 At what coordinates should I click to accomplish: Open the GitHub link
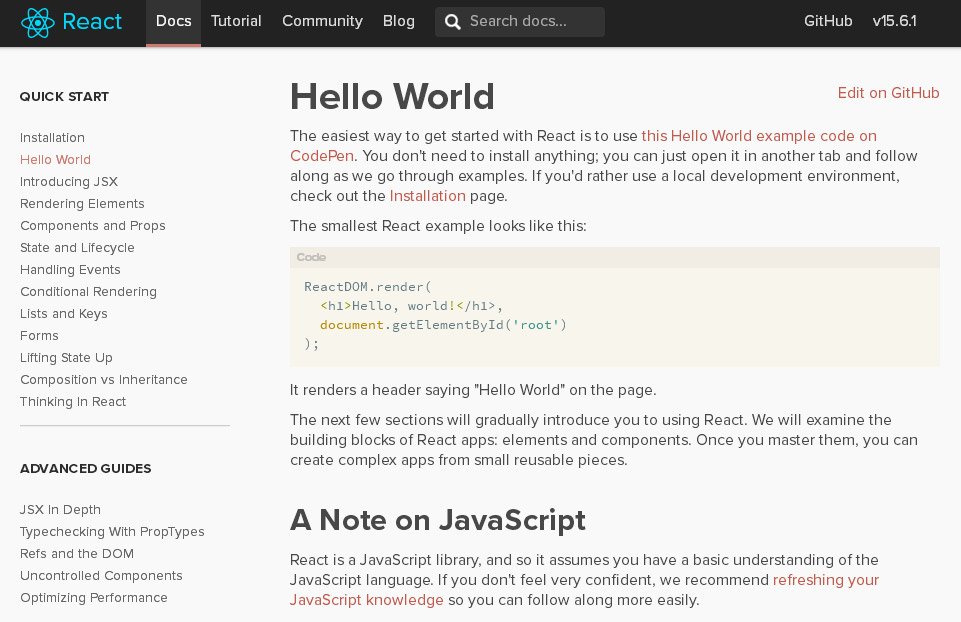point(827,21)
